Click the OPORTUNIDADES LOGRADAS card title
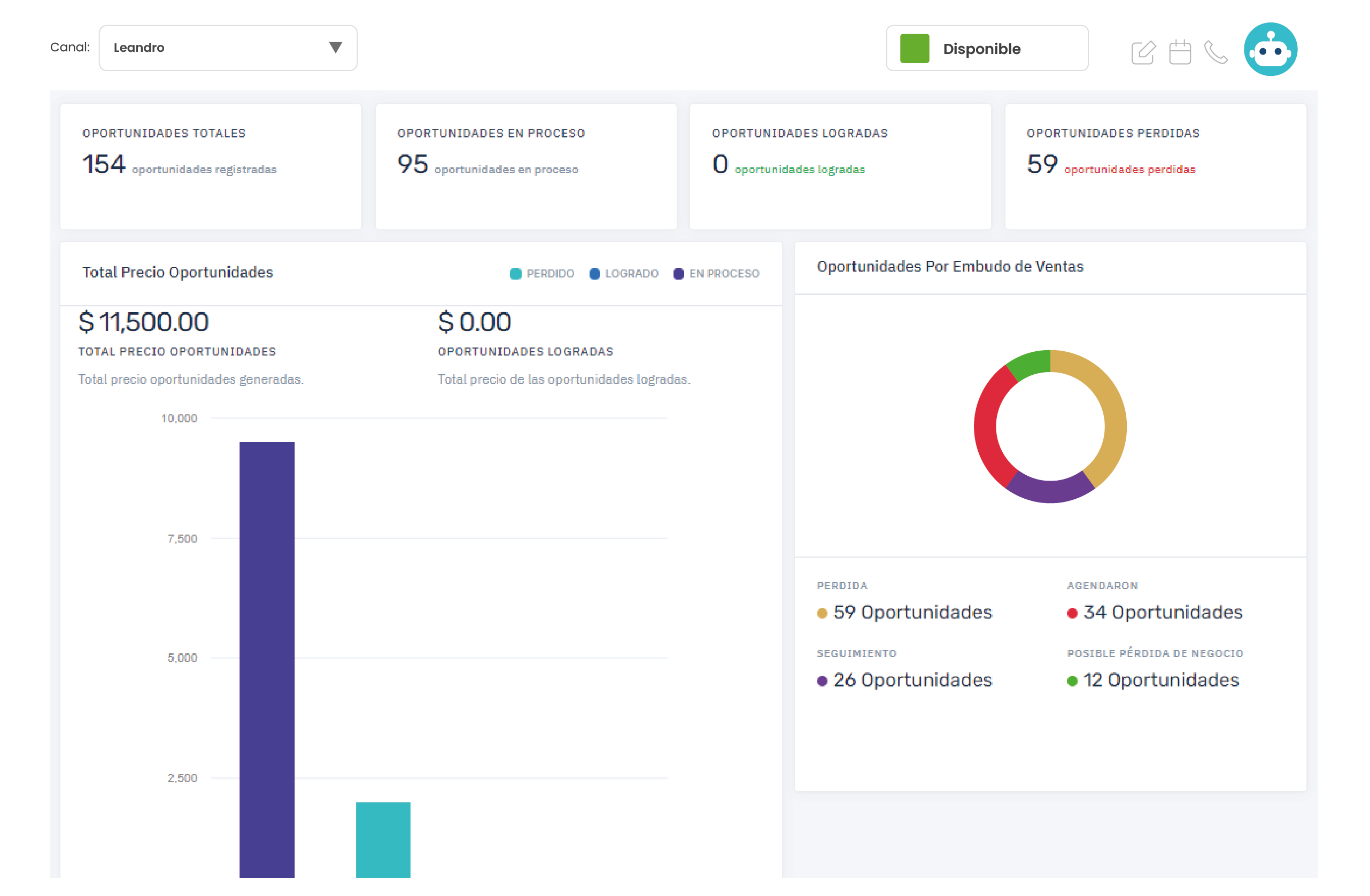The width and height of the screenshot is (1370, 896). [800, 133]
